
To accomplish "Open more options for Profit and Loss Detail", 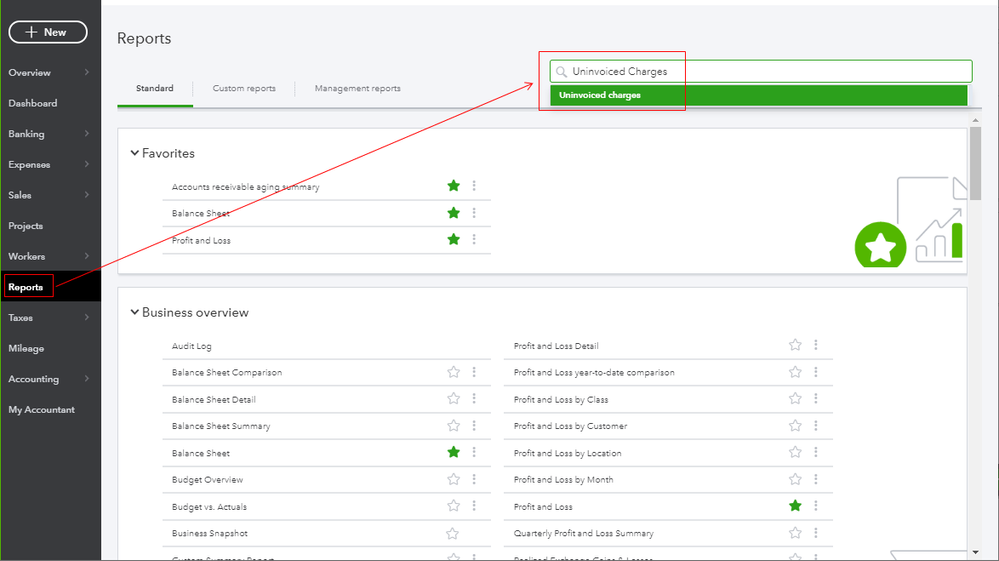I will click(x=816, y=345).
